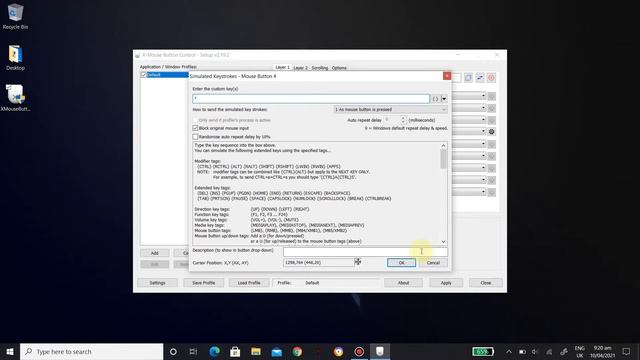Expand the arrow next to the {} button
Screen dimensions: 640x360
click(x=444, y=99)
